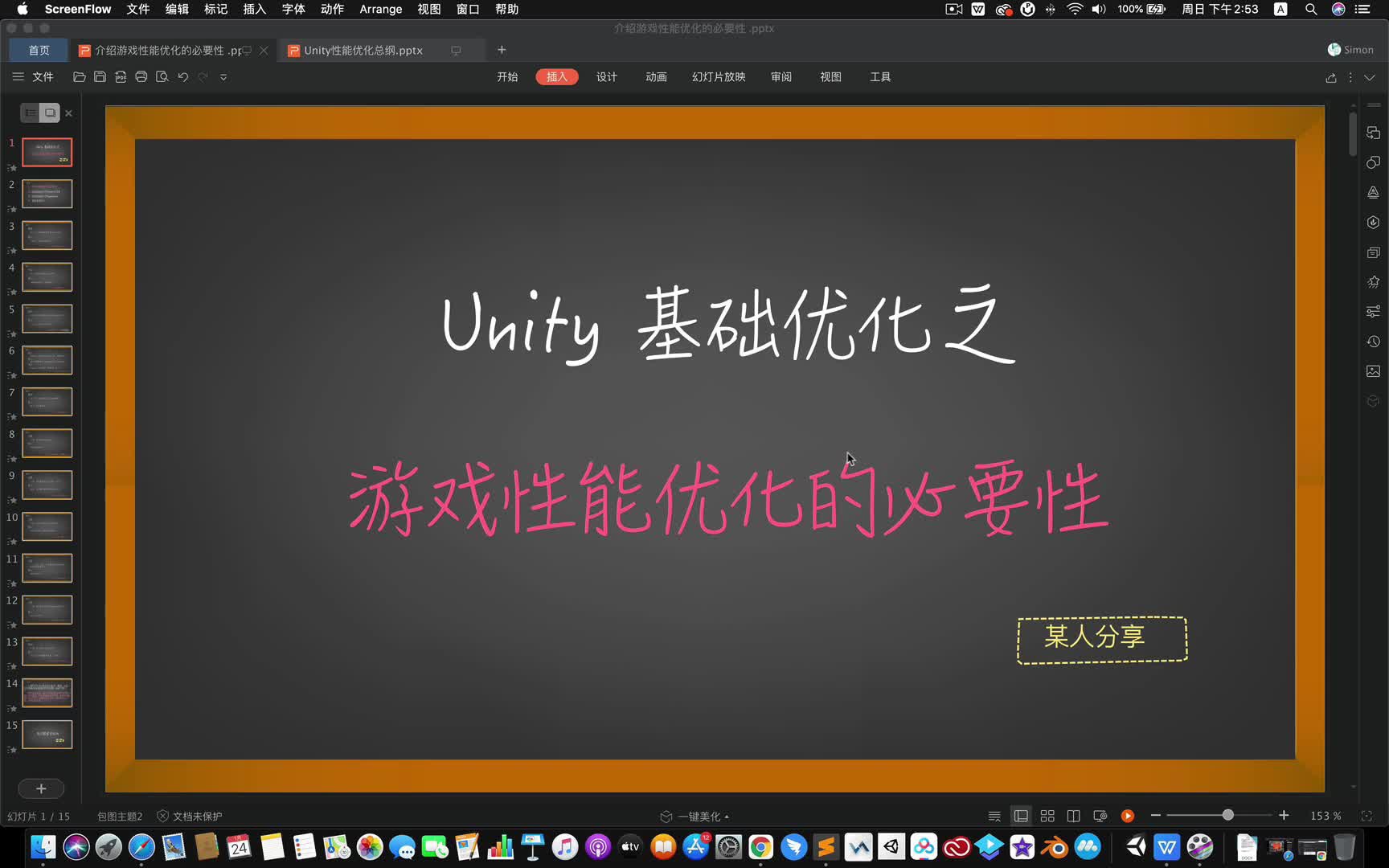Increase zoom with plus button

coord(1284,816)
